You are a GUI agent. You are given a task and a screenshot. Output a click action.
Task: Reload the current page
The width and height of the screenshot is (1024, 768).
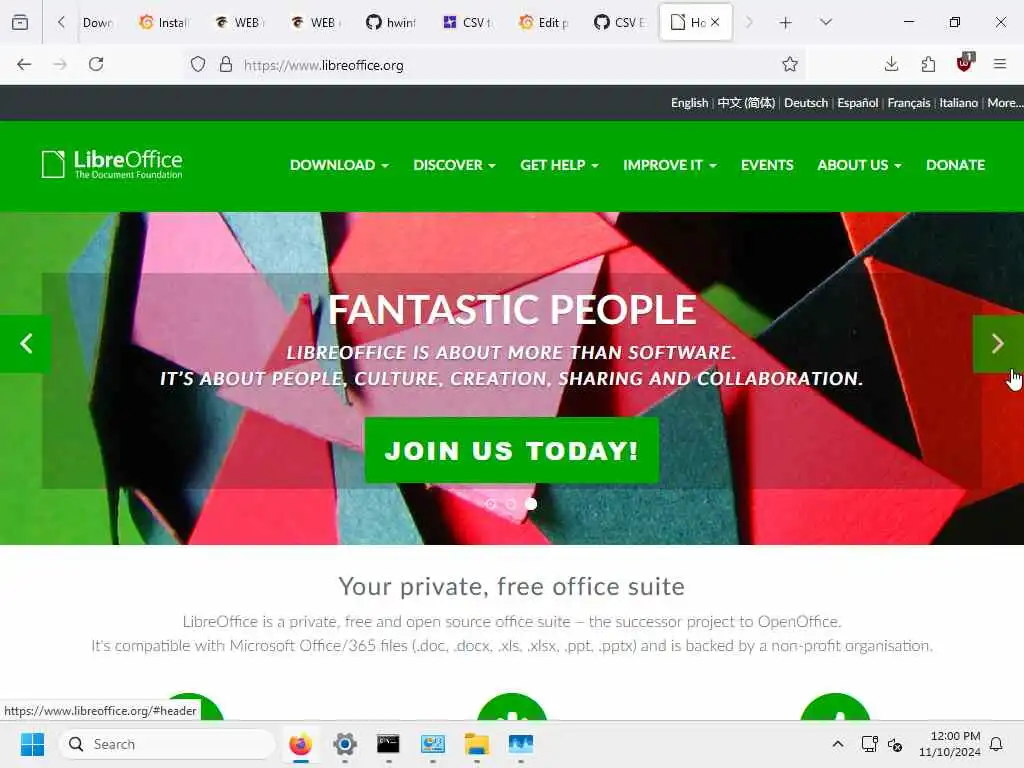[x=96, y=64]
